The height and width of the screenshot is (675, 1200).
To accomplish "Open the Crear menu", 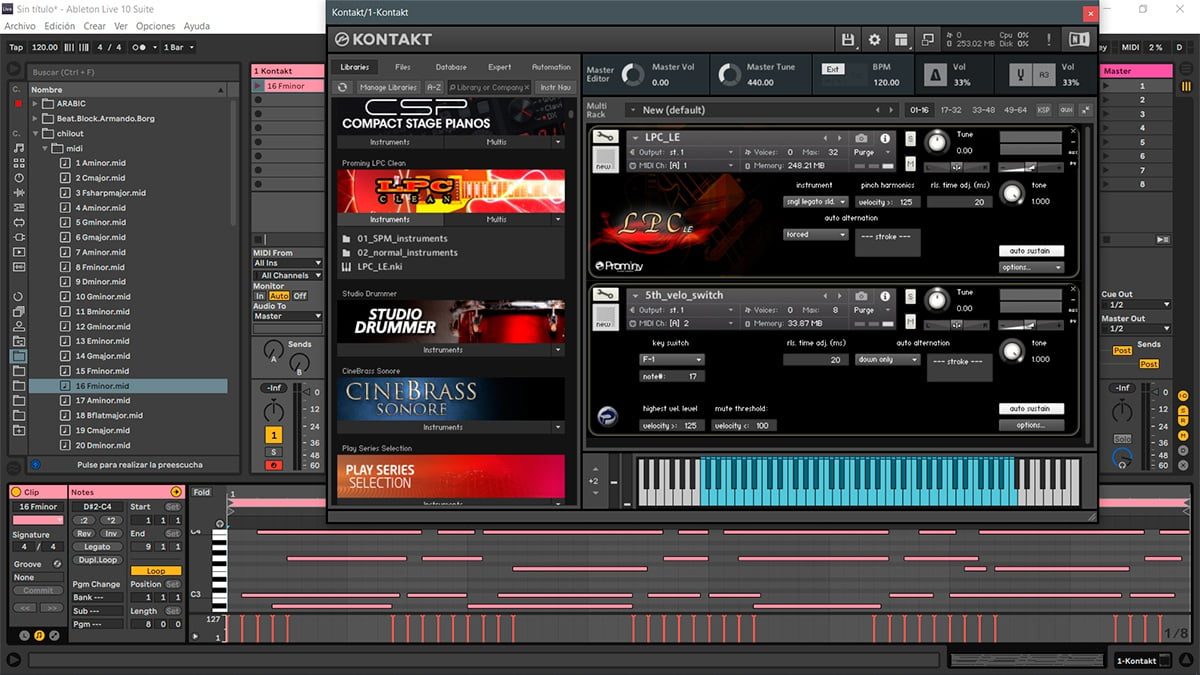I will [x=94, y=26].
